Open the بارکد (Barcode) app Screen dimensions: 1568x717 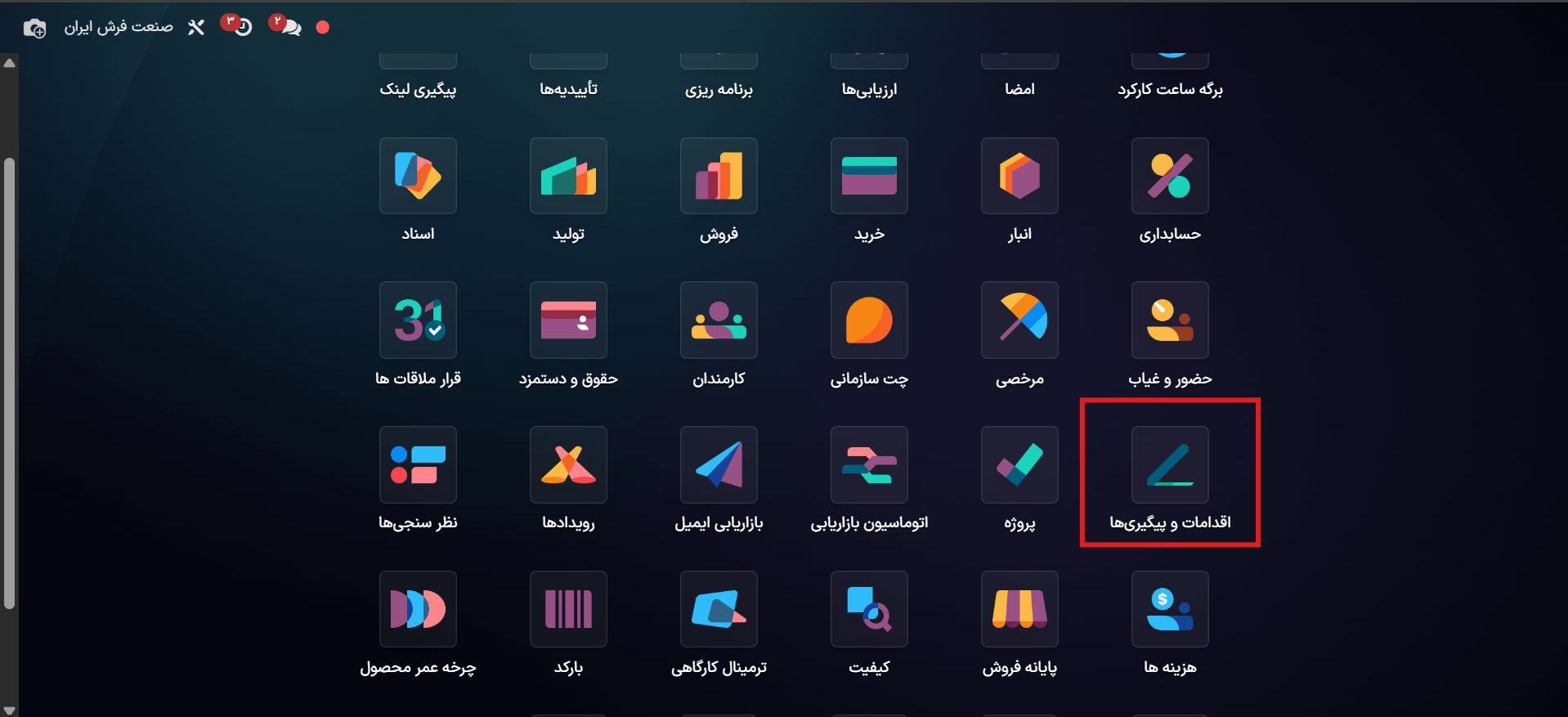pyautogui.click(x=568, y=609)
